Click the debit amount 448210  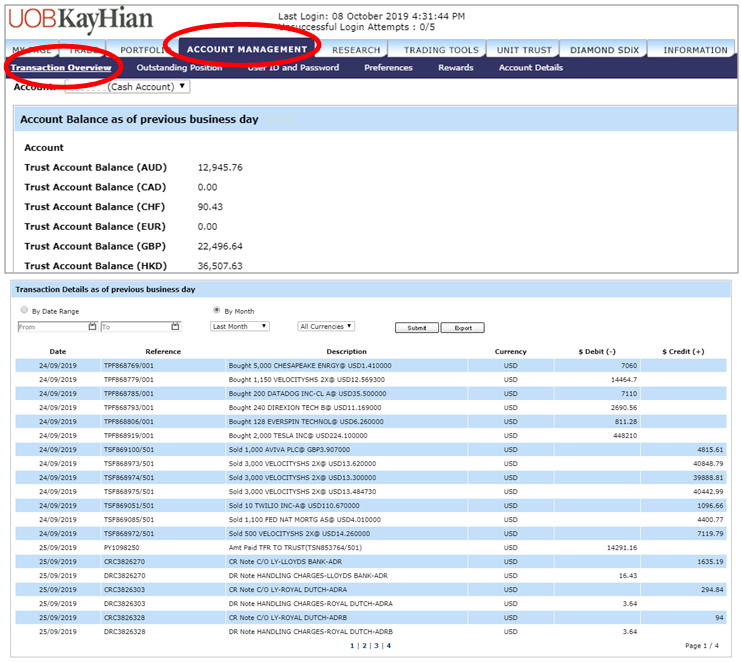pos(625,436)
